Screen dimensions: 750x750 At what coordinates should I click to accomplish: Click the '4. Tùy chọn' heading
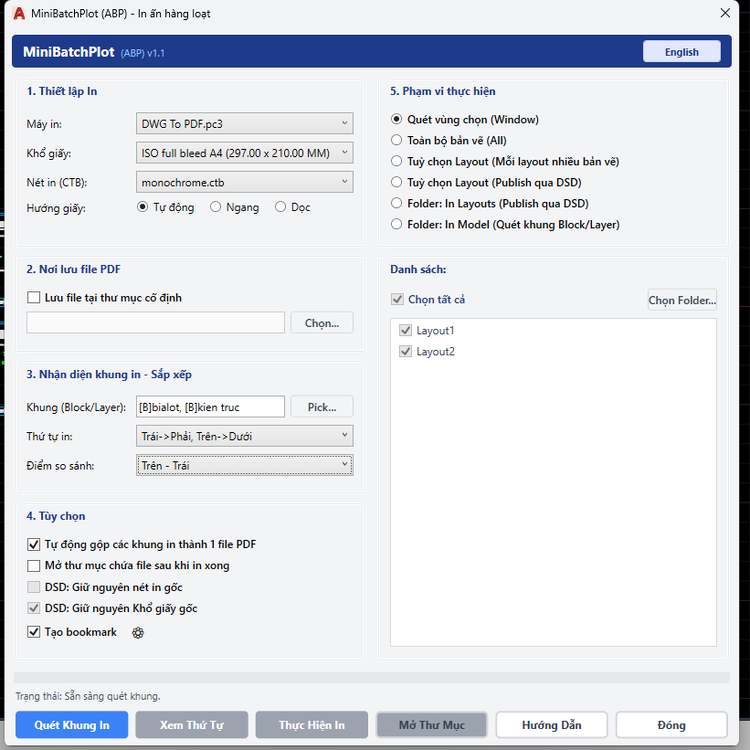[x=56, y=516]
